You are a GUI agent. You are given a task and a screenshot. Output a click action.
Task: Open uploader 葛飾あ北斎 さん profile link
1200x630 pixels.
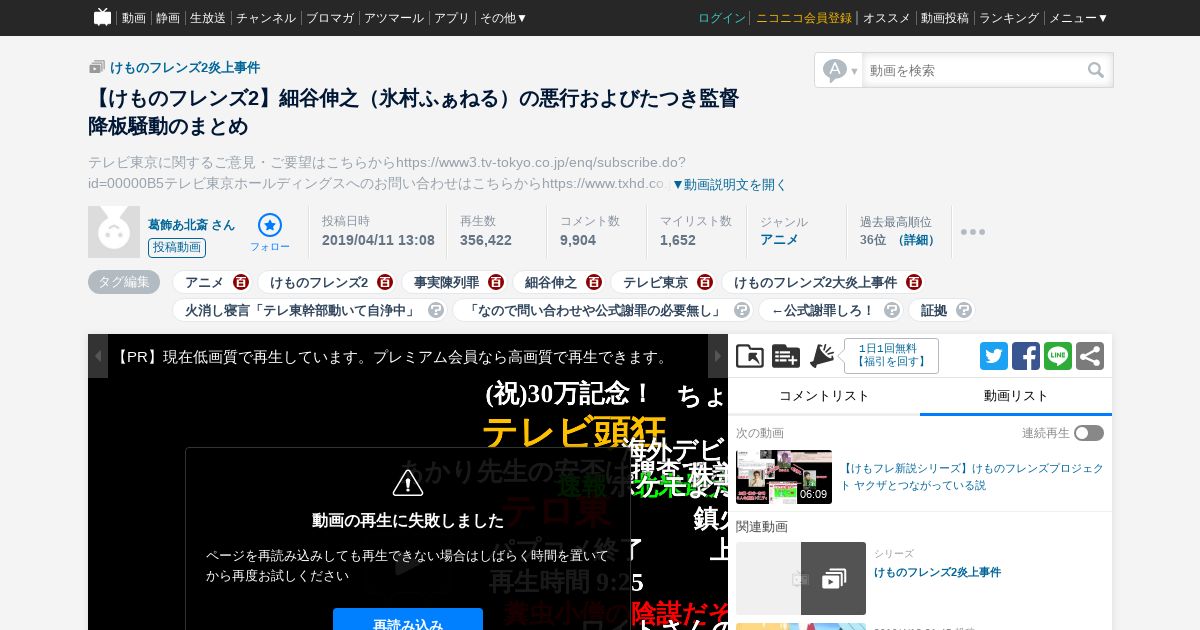[192, 225]
